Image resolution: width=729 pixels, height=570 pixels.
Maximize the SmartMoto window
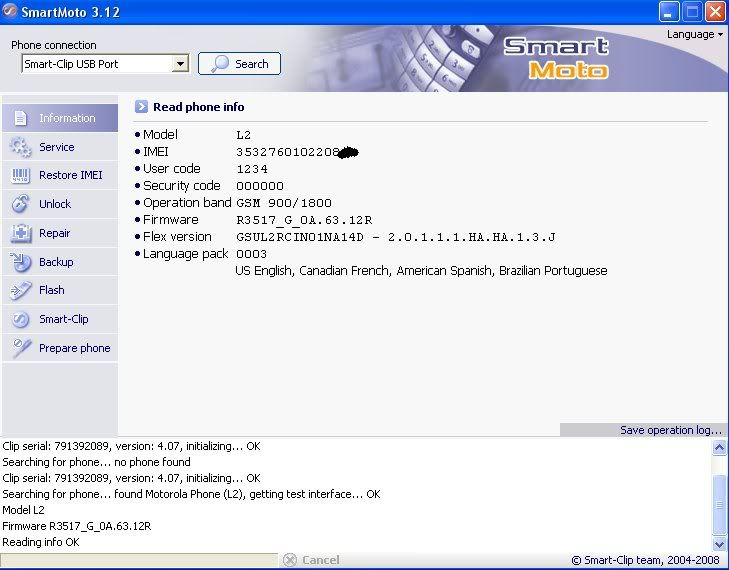692,11
